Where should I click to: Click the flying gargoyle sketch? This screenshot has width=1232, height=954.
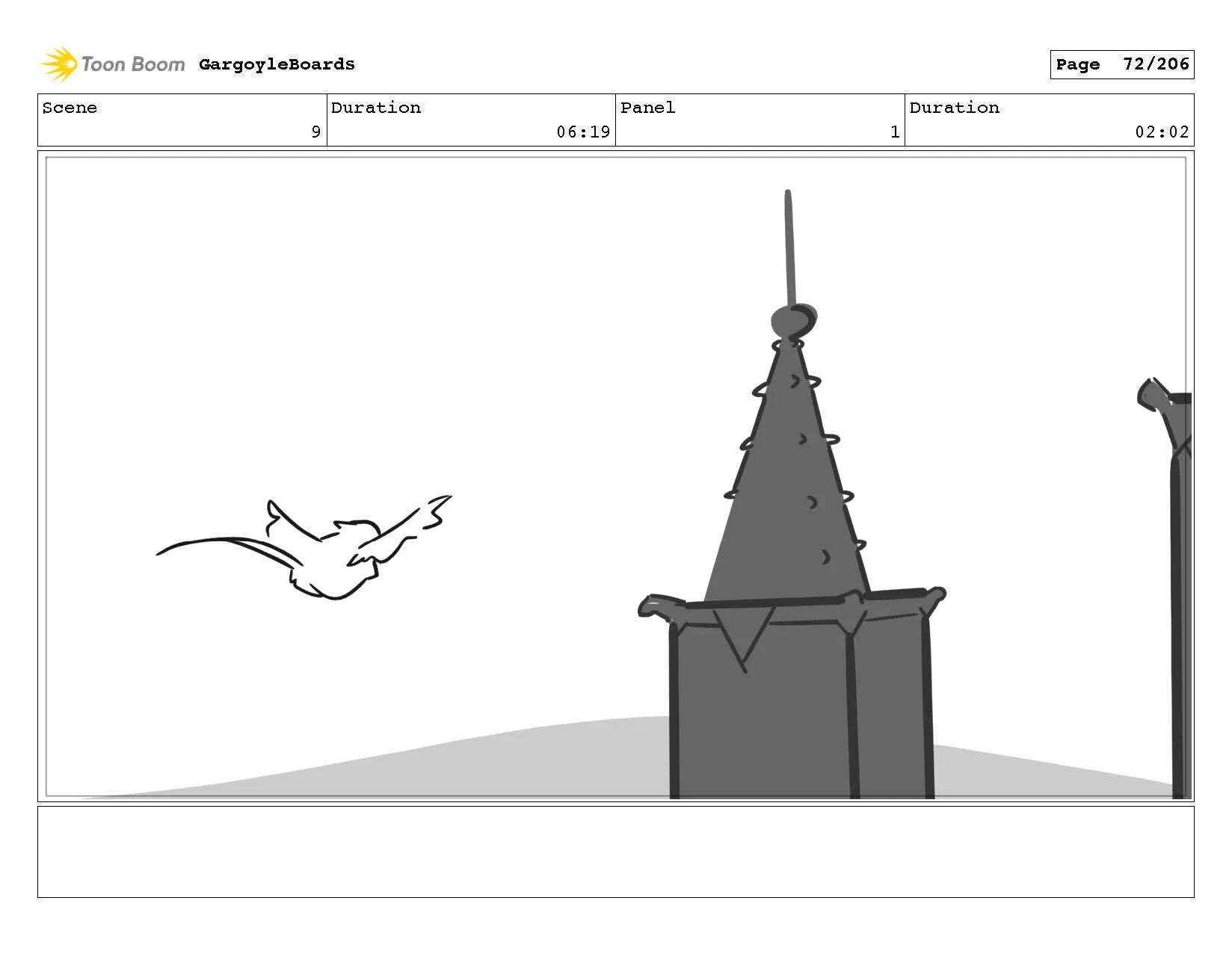coord(304,547)
